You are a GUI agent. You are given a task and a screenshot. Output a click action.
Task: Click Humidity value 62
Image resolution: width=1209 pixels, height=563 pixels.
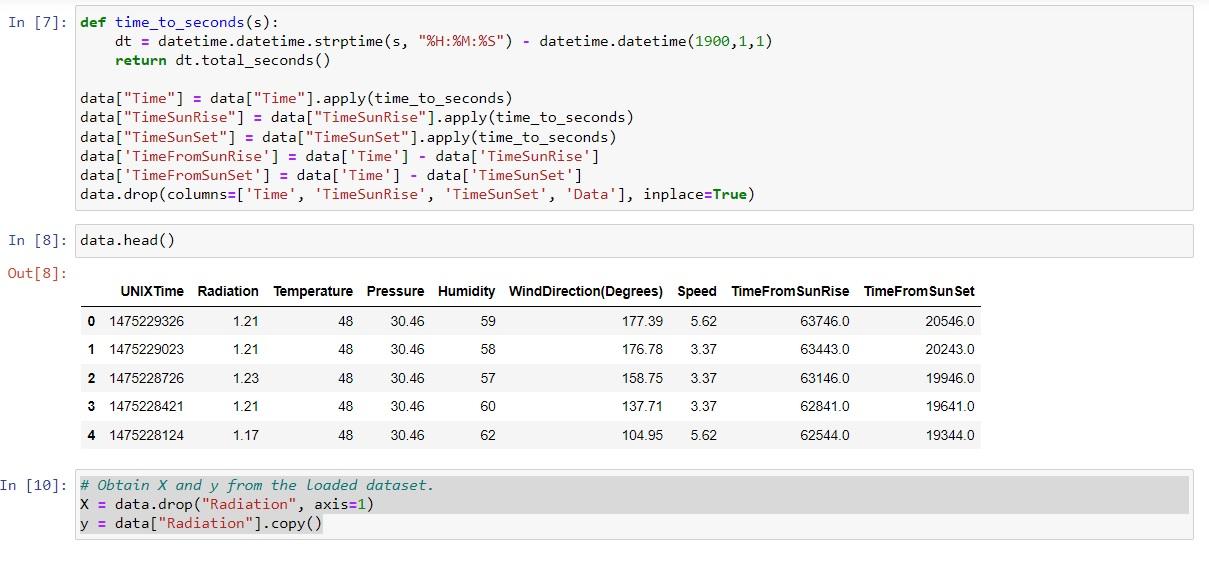point(487,435)
